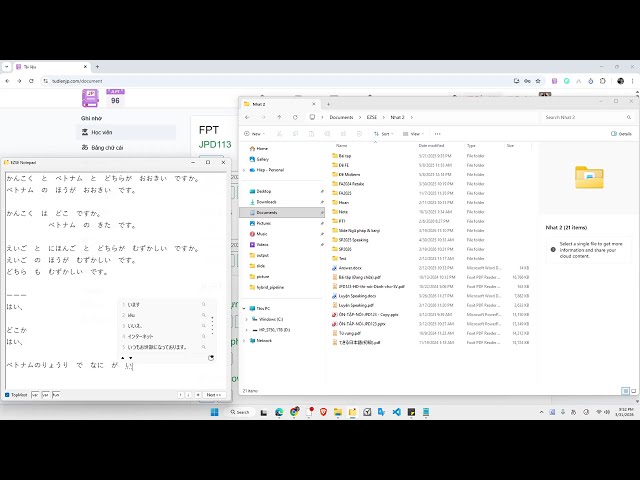Click the Date modified column header
Screen dimensions: 640x480
431,145
